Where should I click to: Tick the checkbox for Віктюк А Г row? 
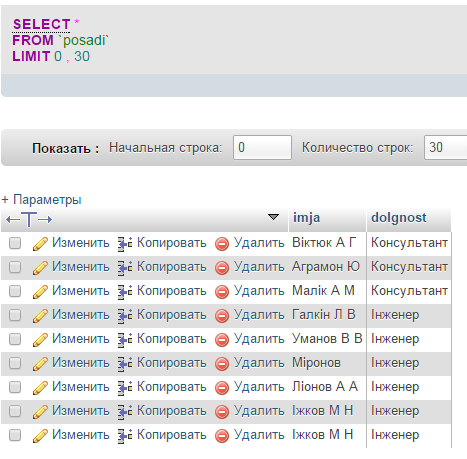point(15,243)
